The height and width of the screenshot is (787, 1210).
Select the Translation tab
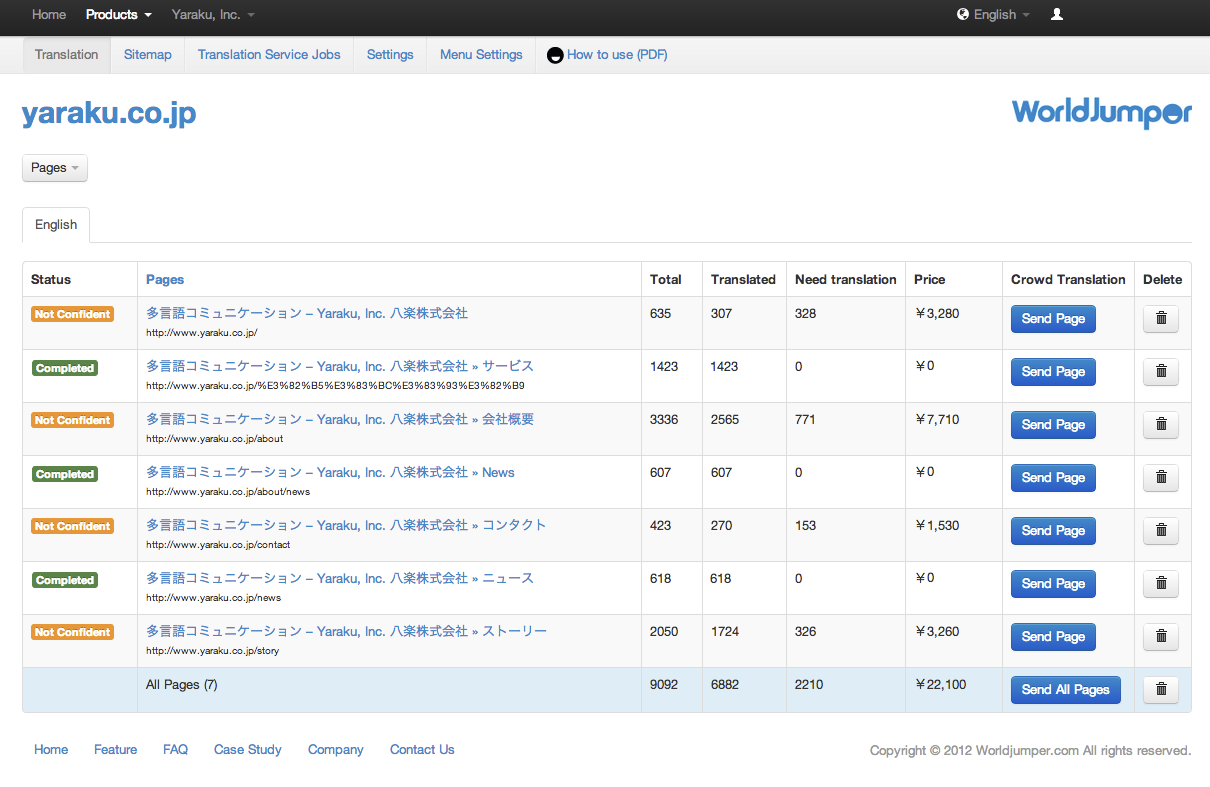(67, 55)
